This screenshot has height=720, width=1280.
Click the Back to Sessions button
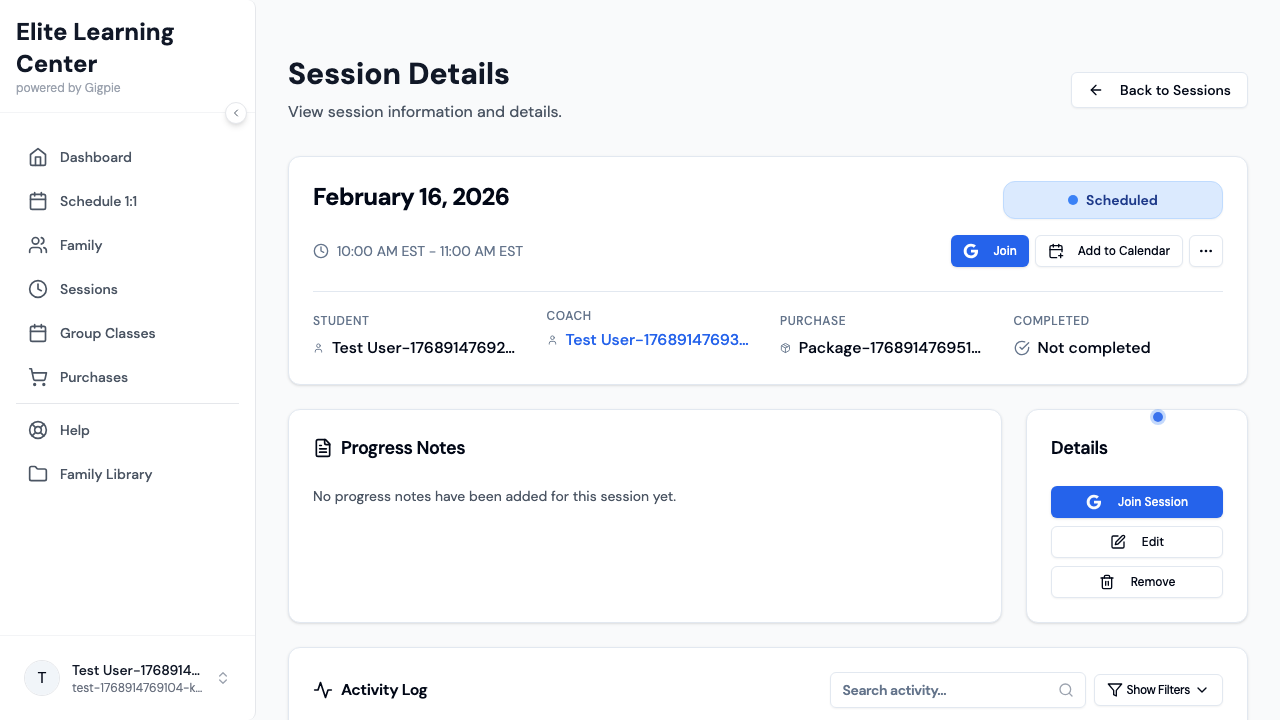coord(1159,90)
